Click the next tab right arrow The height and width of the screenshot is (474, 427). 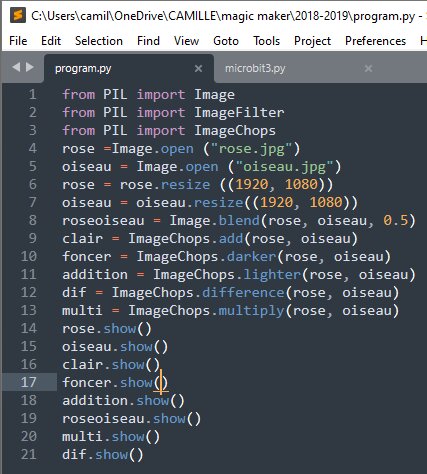tap(30, 67)
